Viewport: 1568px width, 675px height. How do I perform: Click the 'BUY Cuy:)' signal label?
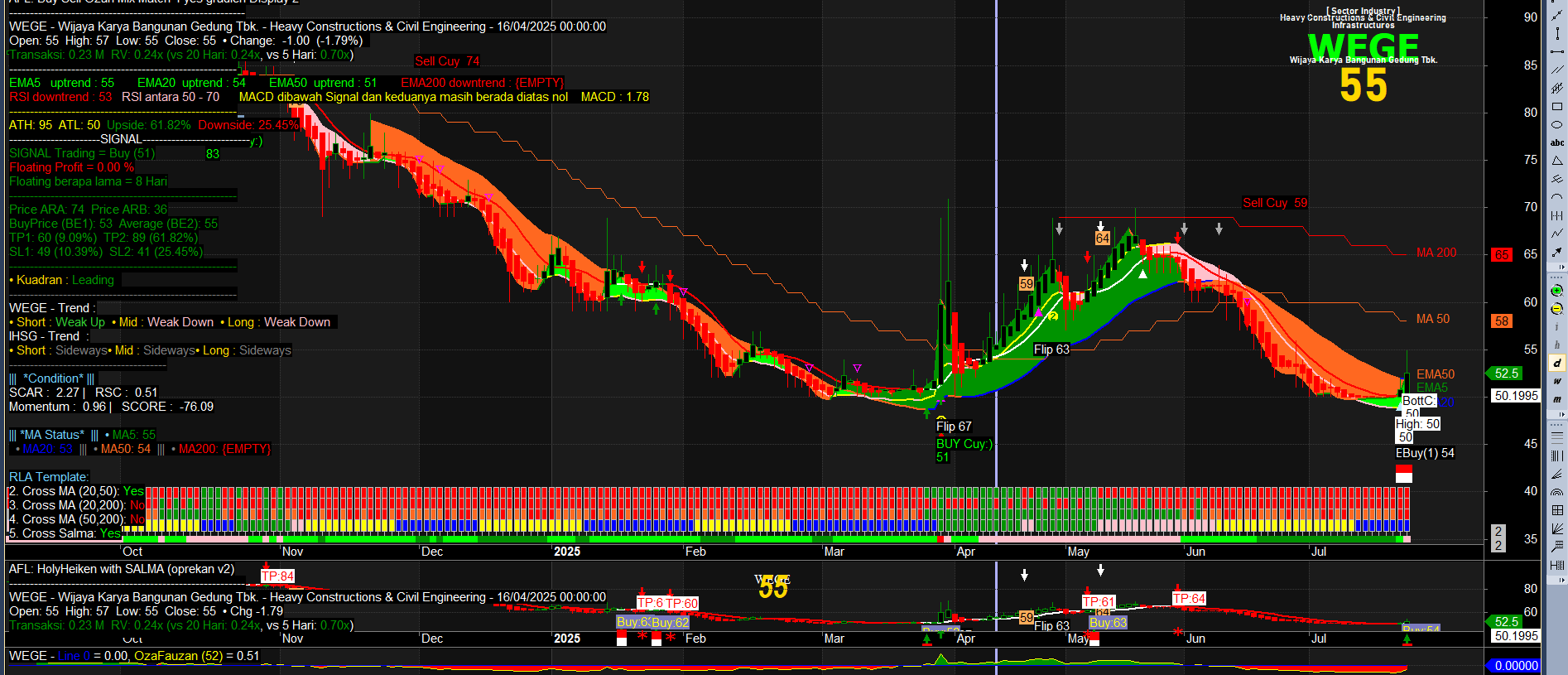964,444
